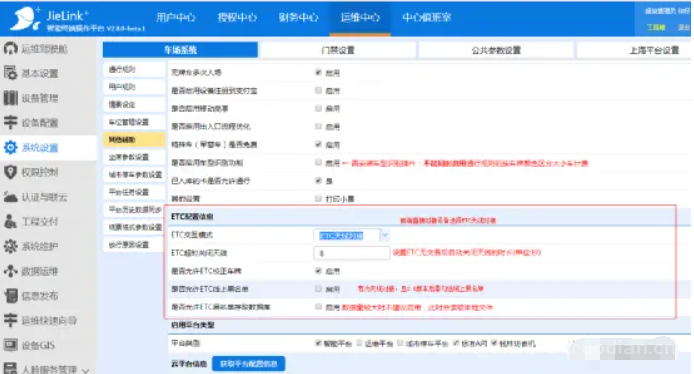The width and height of the screenshot is (694, 374).
Task: Click the 系统设置 gear icon
Action: tap(10, 147)
